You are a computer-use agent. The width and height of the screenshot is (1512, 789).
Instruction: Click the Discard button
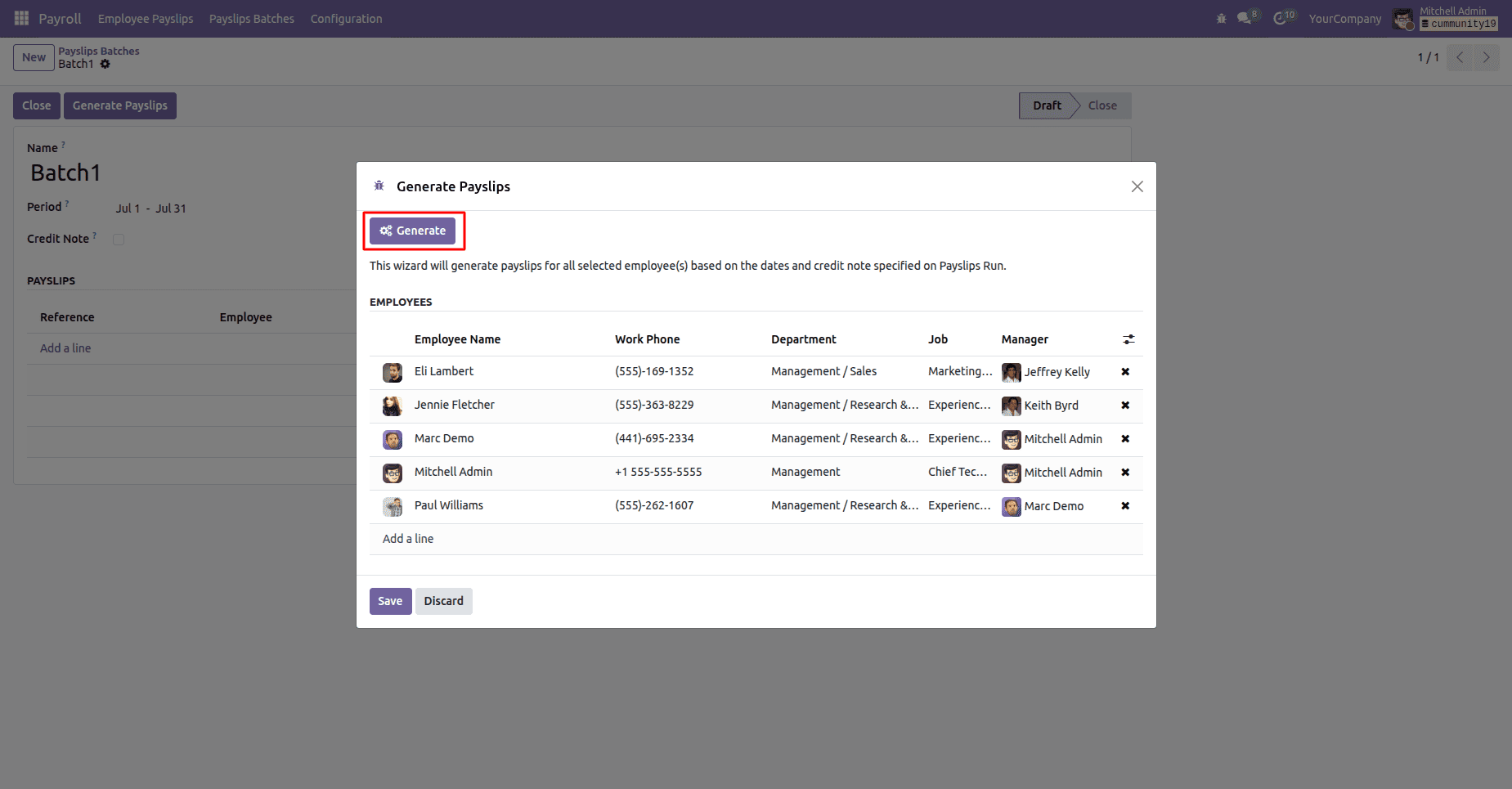pyautogui.click(x=443, y=601)
